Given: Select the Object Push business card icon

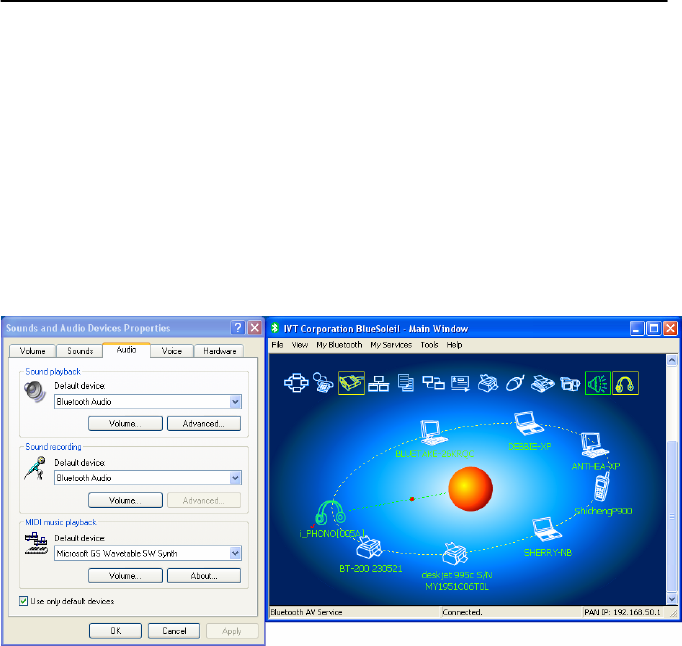Looking at the screenshot, I should click(x=460, y=384).
